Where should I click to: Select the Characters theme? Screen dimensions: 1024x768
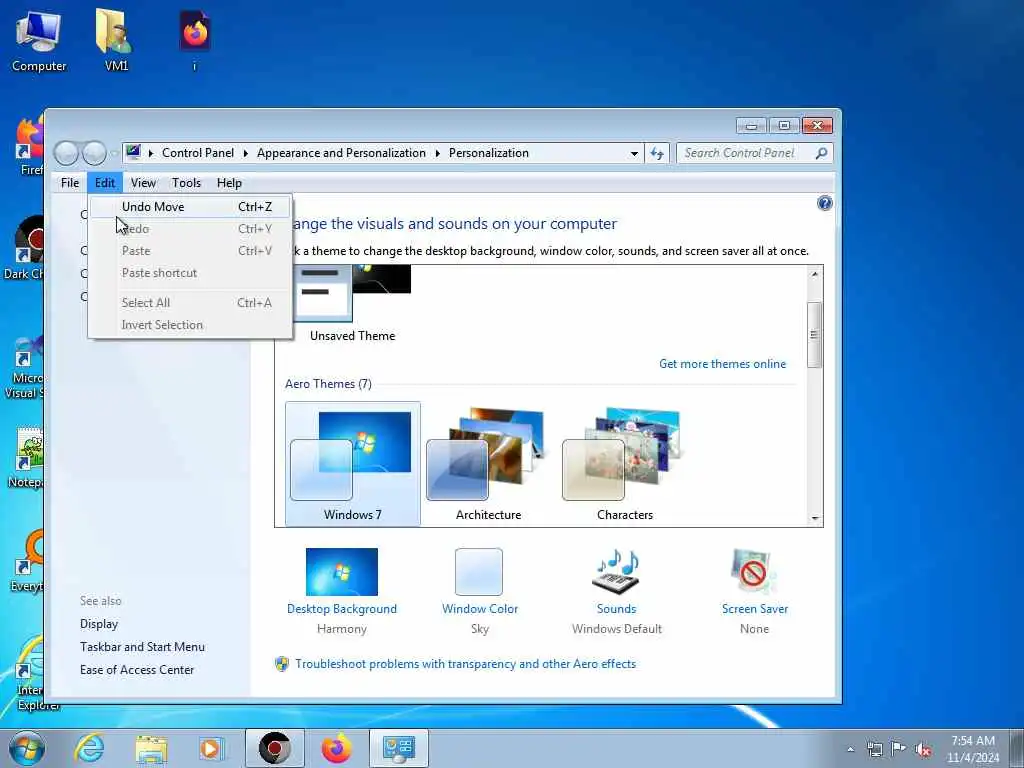(x=624, y=464)
